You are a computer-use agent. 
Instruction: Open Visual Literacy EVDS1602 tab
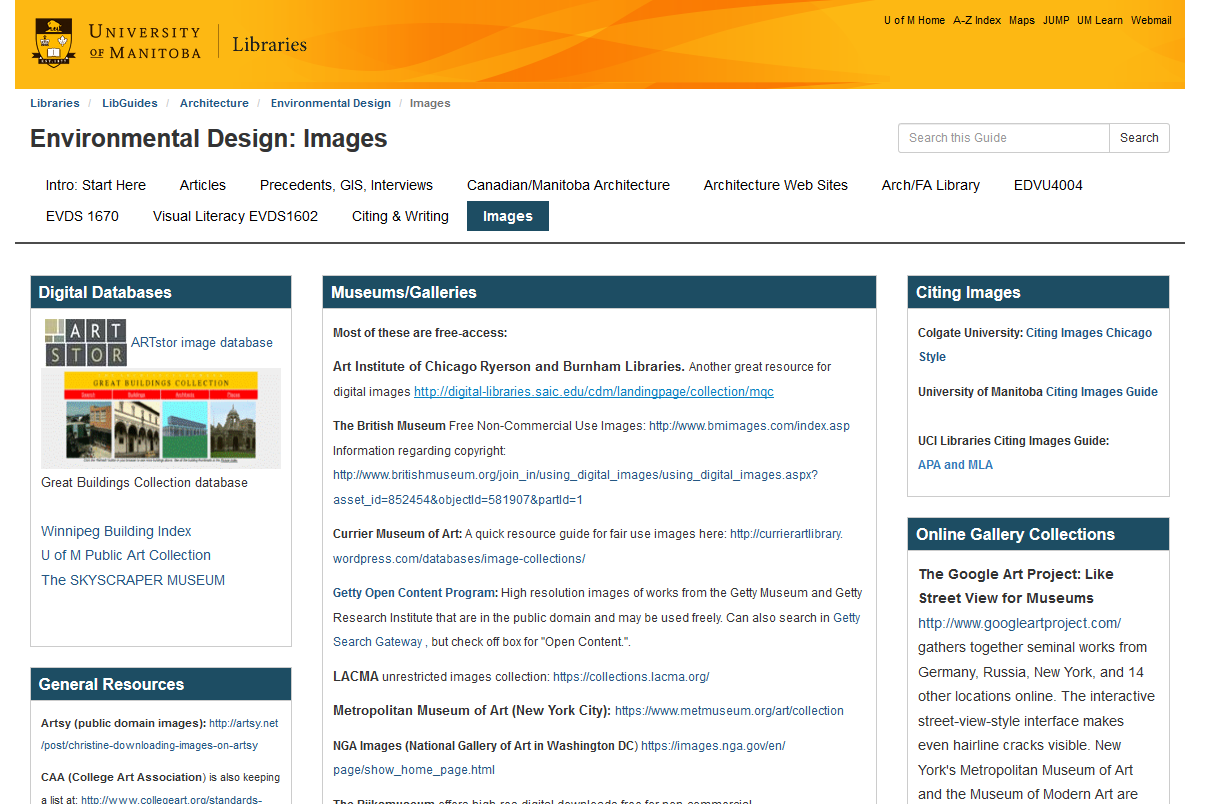point(235,216)
